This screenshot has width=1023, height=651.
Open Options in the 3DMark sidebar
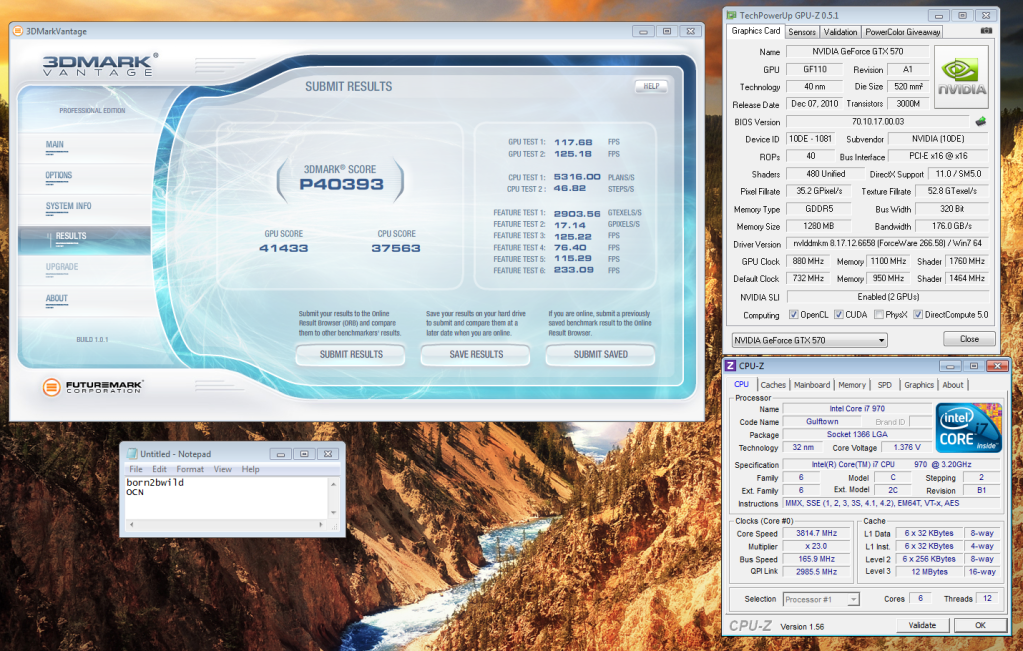point(59,175)
